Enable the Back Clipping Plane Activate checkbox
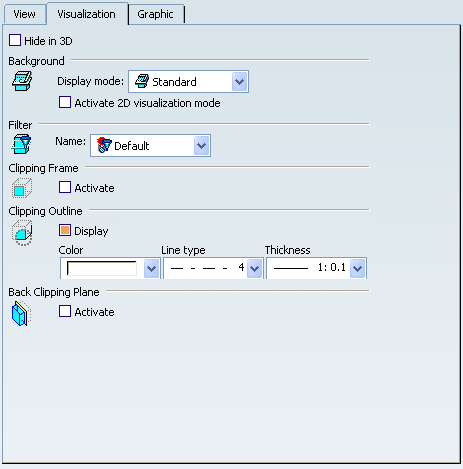 pyautogui.click(x=65, y=311)
